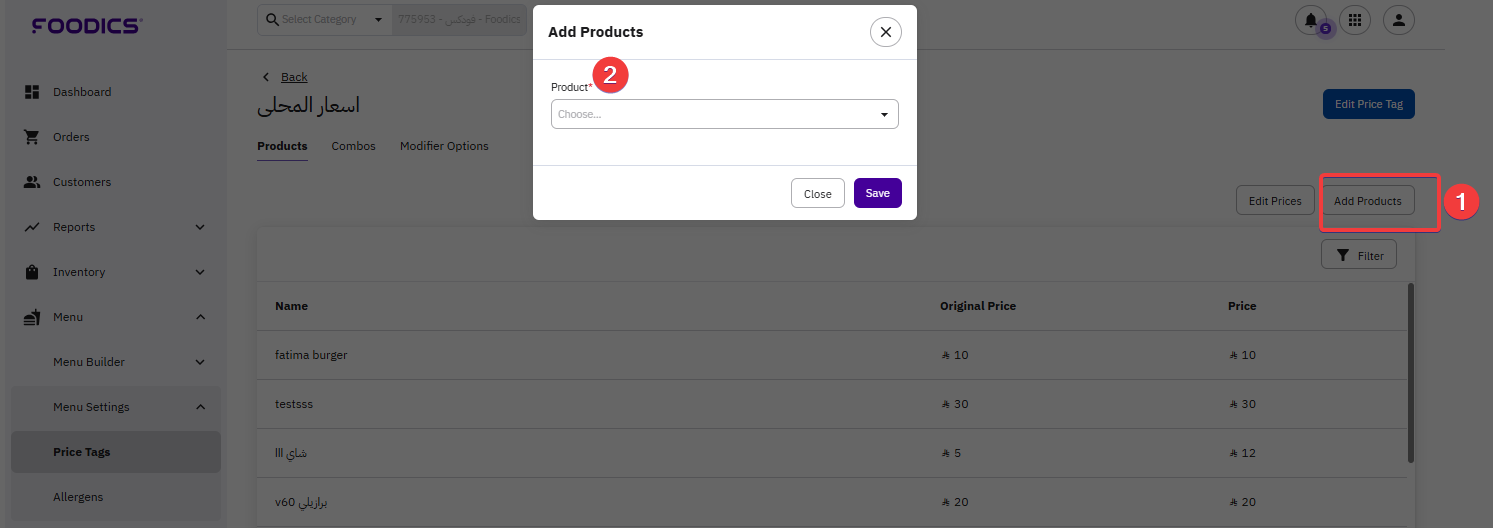The height and width of the screenshot is (528, 1493).
Task: Click the Customers people icon
Action: [31, 182]
